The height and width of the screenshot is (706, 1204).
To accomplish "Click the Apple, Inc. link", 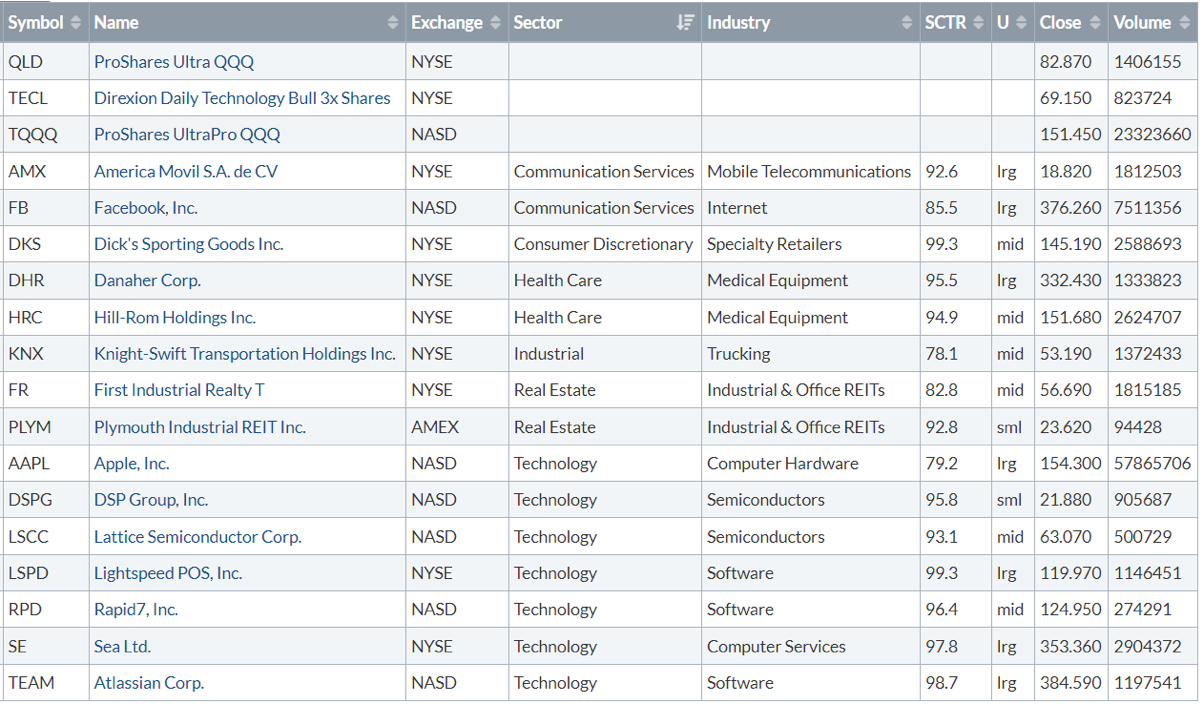I will (132, 464).
